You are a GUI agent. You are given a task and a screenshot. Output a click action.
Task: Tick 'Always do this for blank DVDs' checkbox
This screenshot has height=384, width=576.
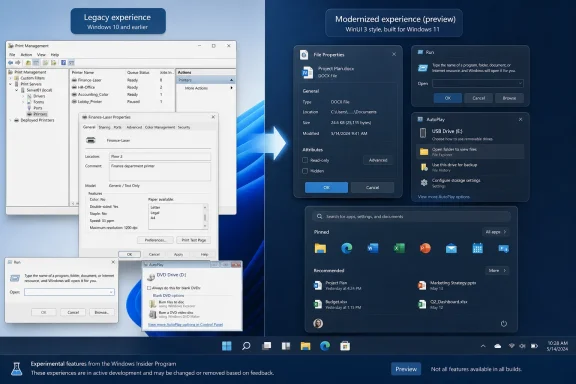point(149,288)
